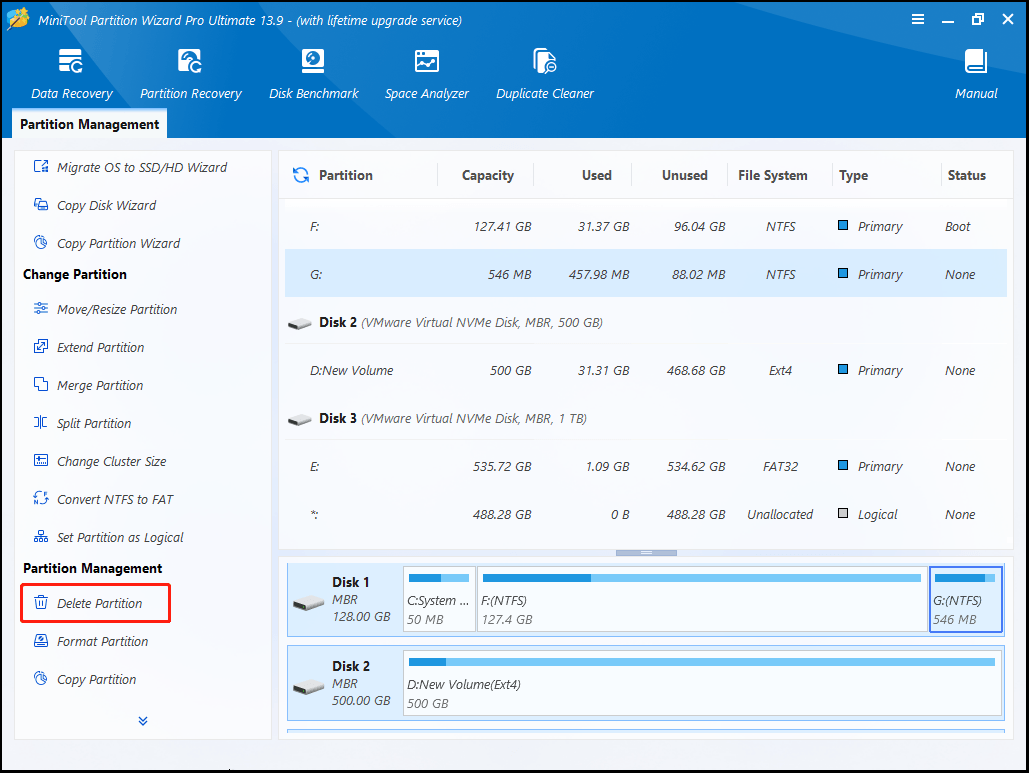Click the Primary type swatch in E: row
1029x773 pixels.
(x=843, y=465)
